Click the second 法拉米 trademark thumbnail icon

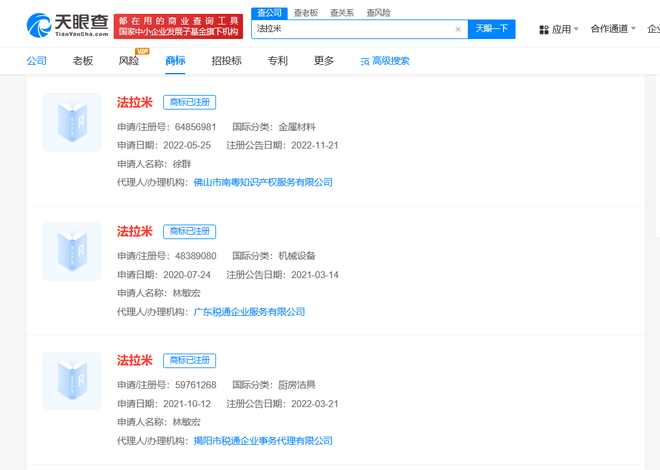coord(72,252)
